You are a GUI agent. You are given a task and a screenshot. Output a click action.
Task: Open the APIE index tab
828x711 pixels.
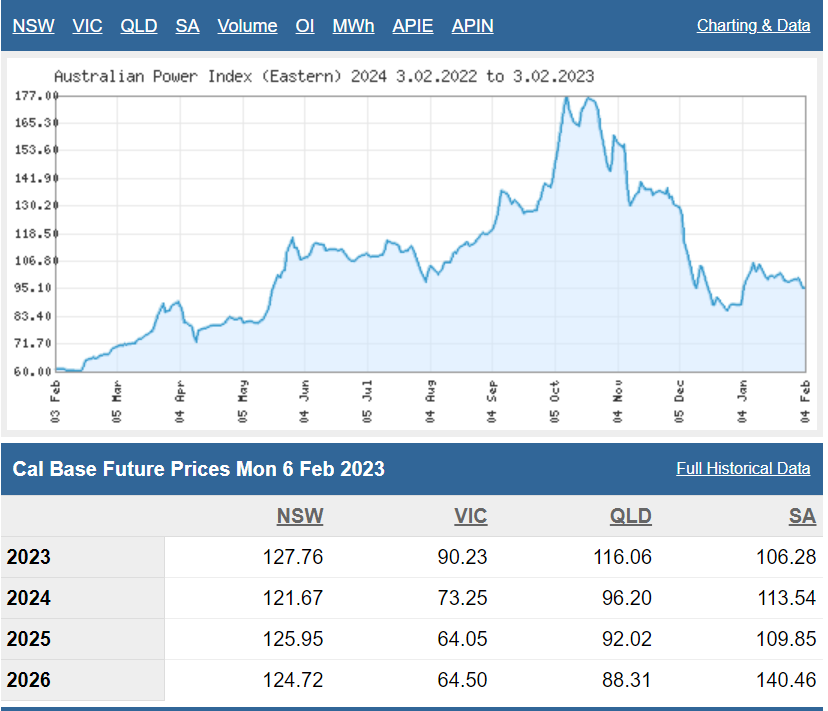[413, 26]
